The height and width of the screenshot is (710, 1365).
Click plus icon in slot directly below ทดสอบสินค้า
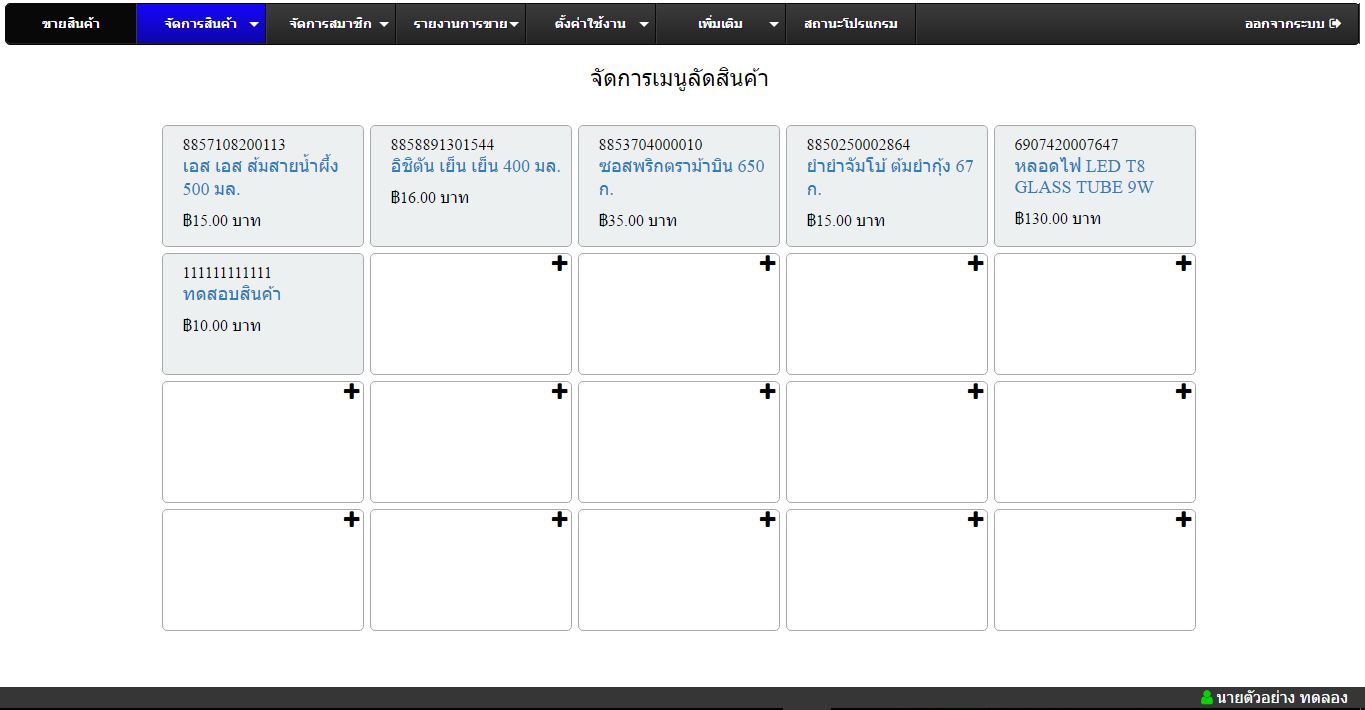351,392
